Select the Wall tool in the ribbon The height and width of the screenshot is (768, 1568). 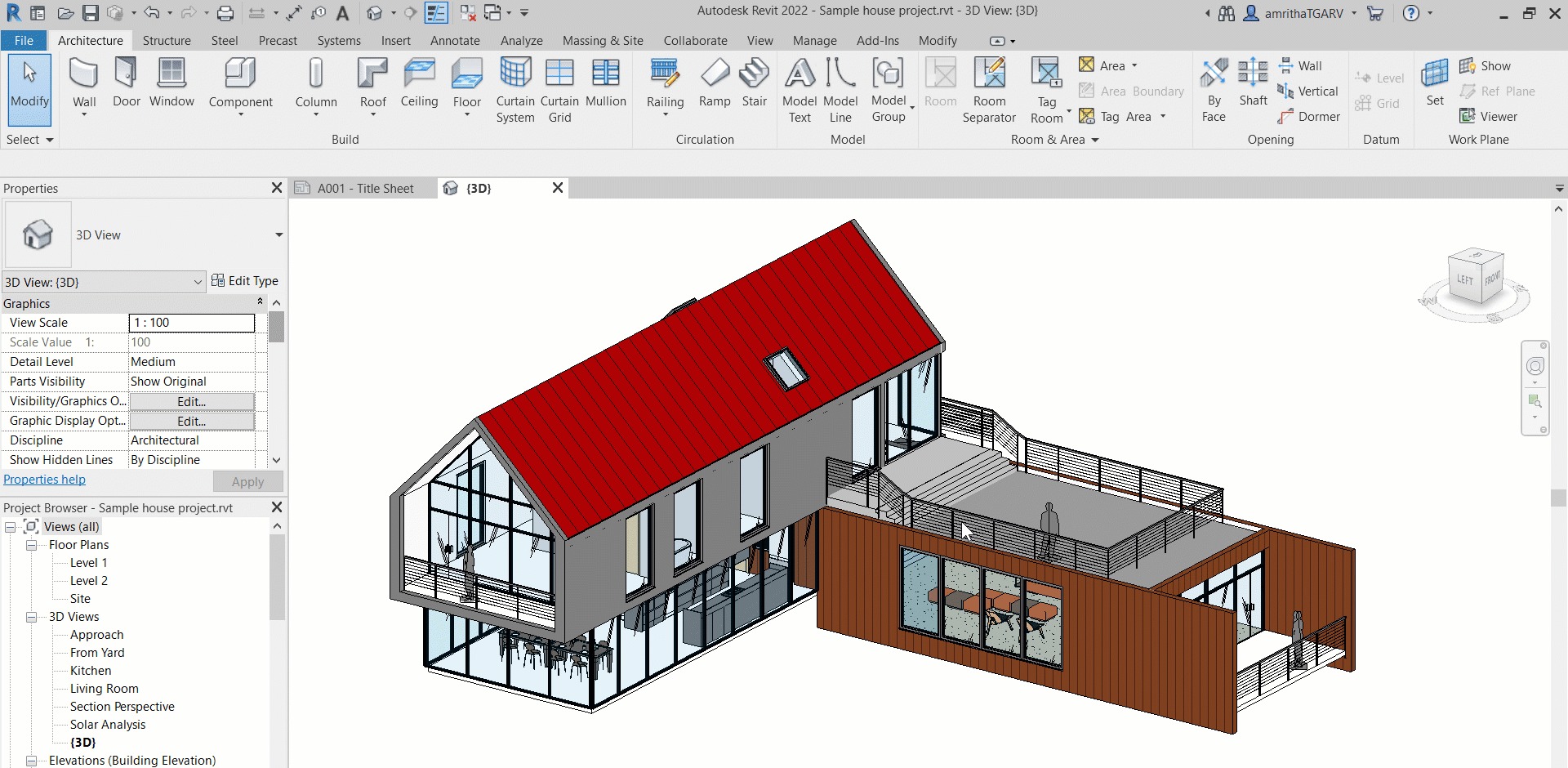(84, 82)
